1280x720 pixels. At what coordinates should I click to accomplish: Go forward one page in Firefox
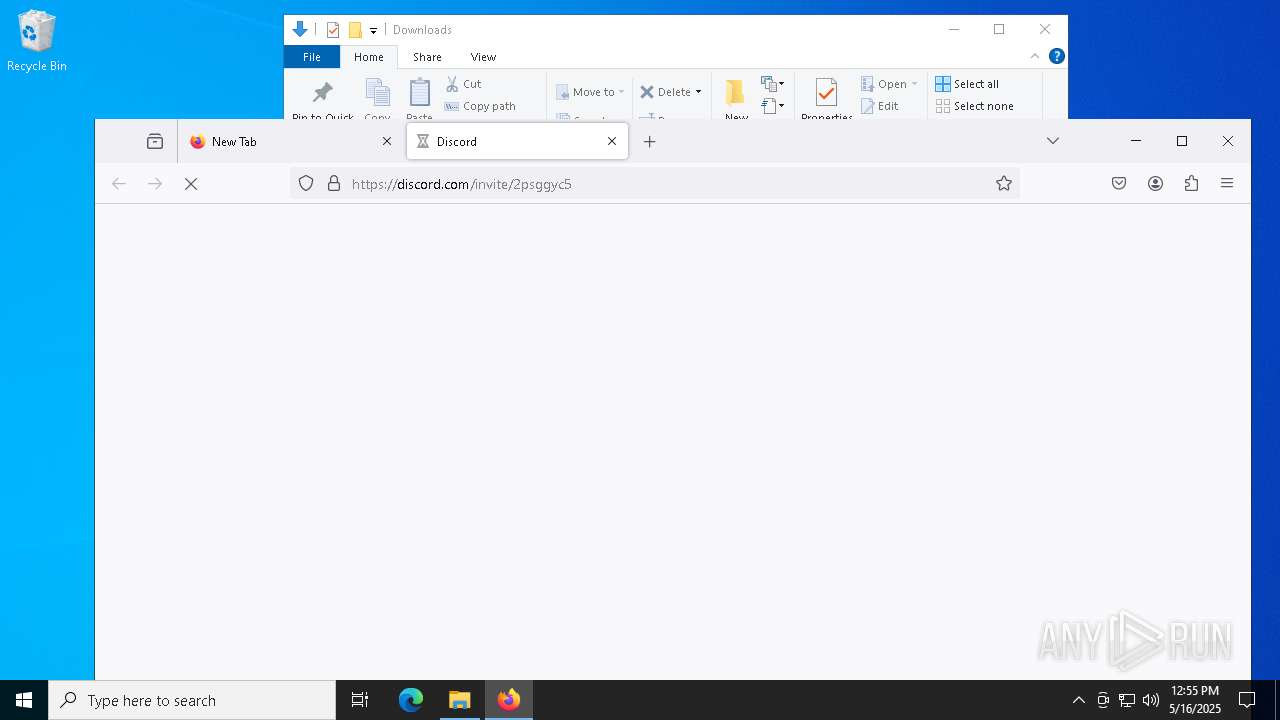[155, 183]
